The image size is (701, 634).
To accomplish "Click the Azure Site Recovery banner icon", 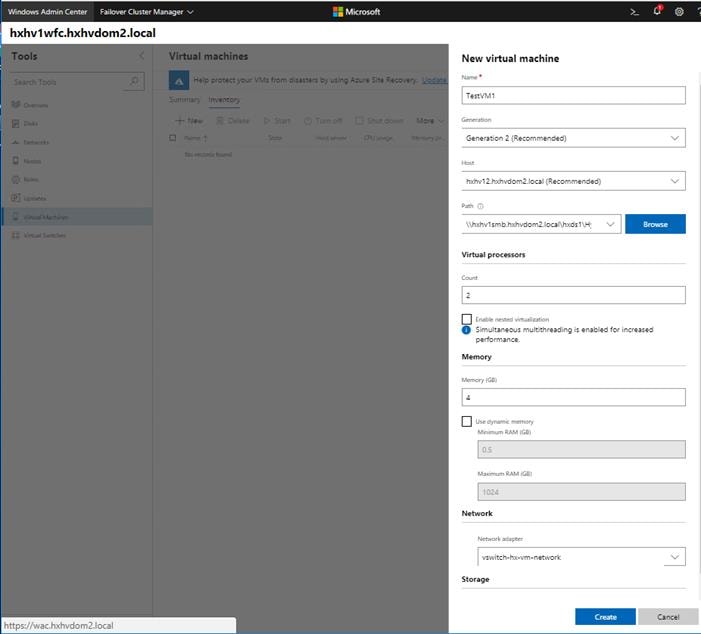I will [x=179, y=81].
